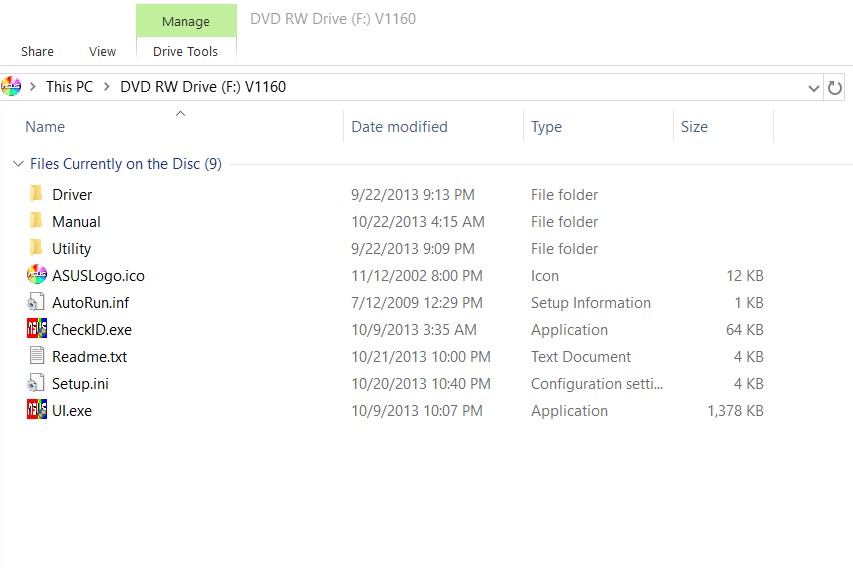Click the Configuration setti... type cell
853x568 pixels.
[x=597, y=384]
